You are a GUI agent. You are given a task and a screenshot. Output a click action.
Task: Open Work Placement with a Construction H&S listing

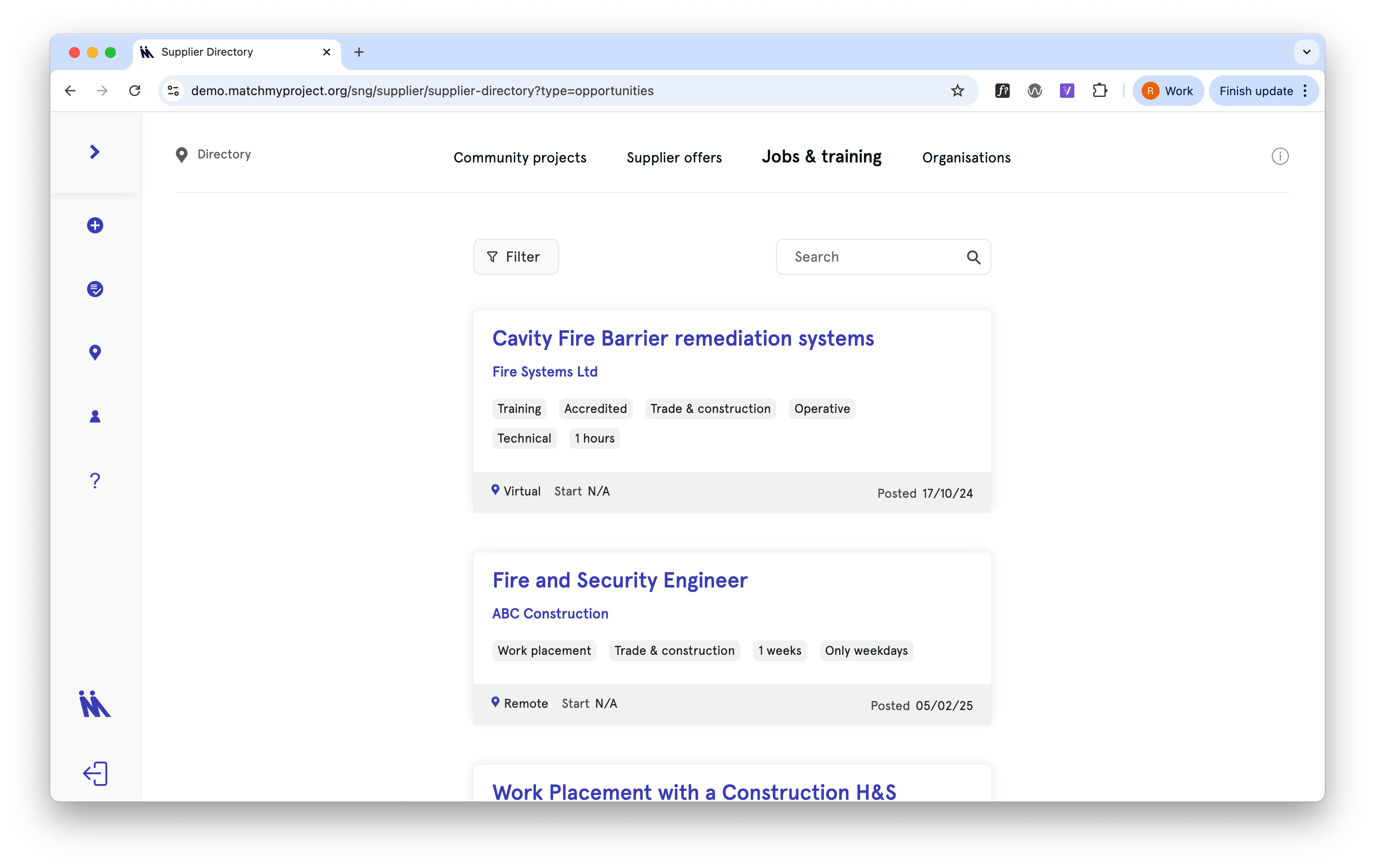point(694,792)
